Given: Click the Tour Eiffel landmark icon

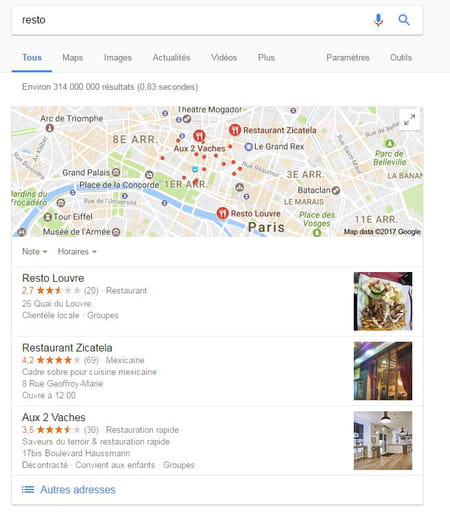Looking at the screenshot, I should [48, 217].
